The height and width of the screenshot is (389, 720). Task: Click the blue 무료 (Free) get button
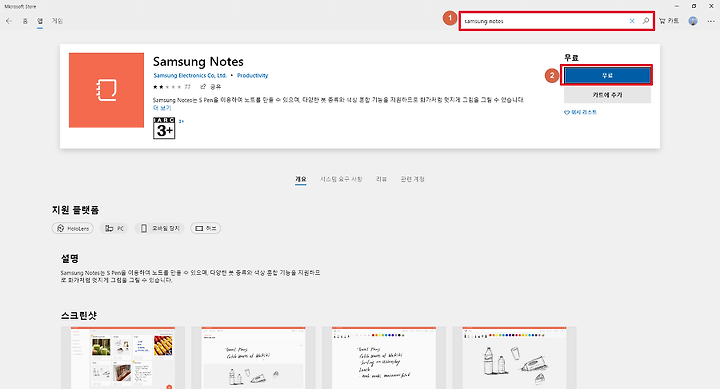point(607,75)
